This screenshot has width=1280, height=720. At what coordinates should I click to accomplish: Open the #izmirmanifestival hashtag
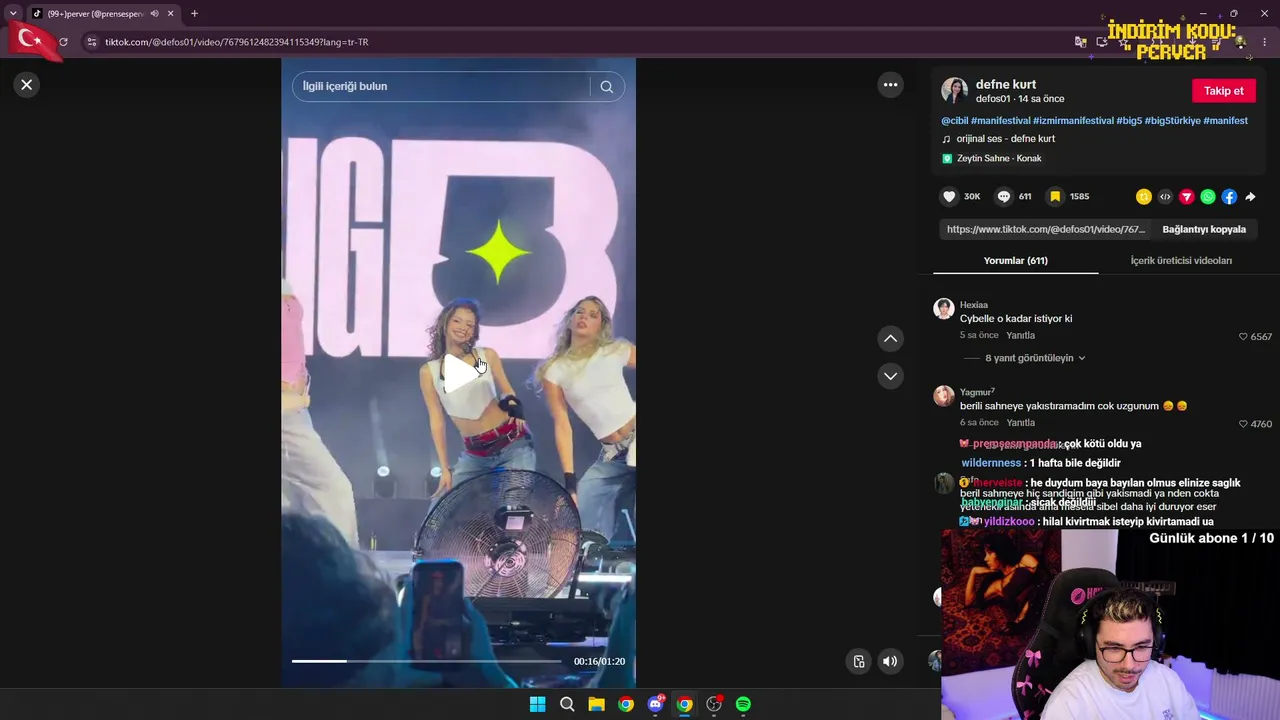click(1074, 121)
